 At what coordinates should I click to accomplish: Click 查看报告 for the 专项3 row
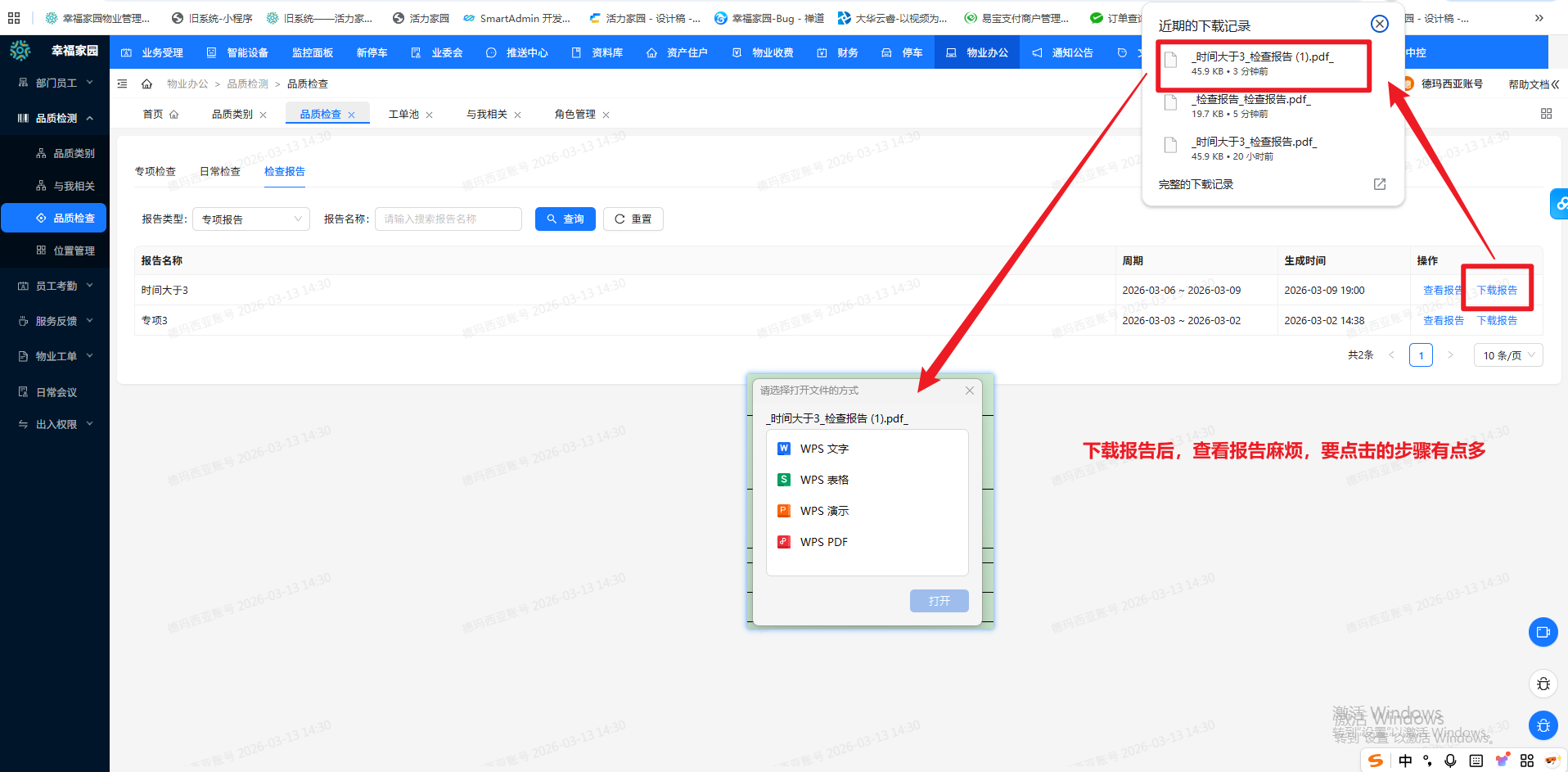point(1443,321)
